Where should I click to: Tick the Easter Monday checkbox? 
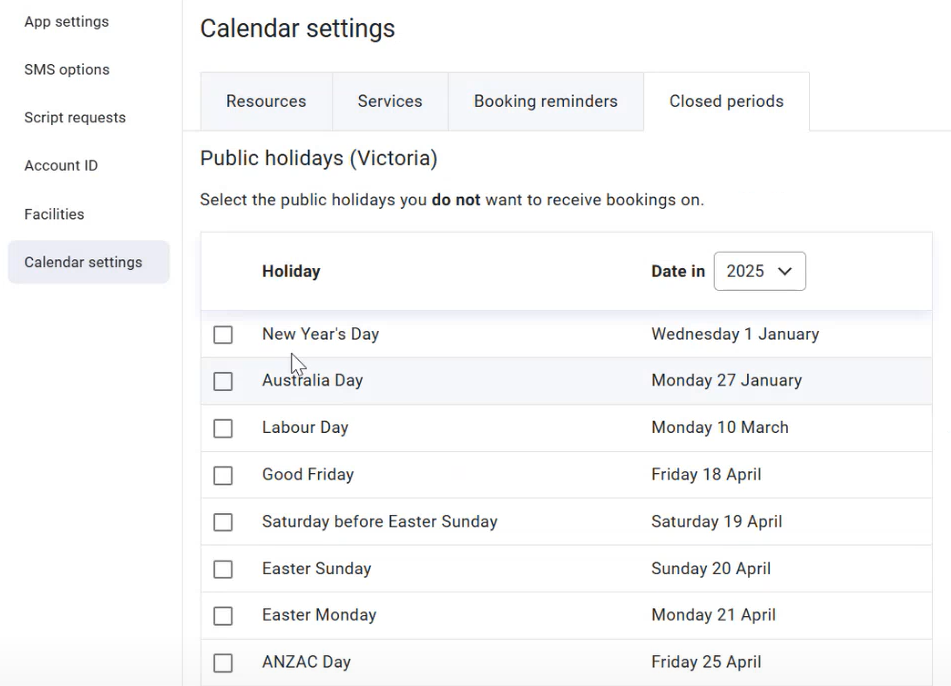(223, 616)
